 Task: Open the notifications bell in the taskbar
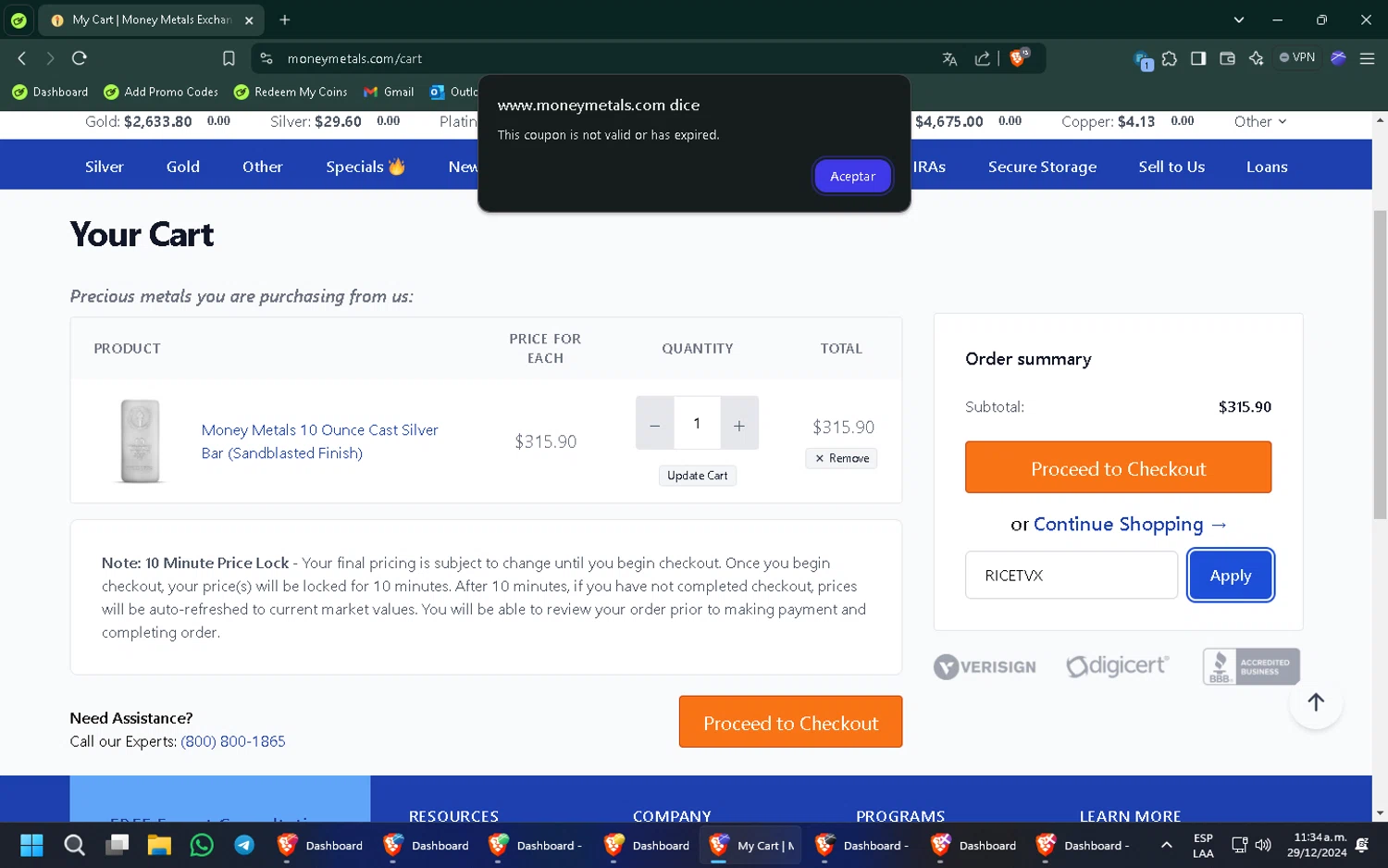(1362, 845)
